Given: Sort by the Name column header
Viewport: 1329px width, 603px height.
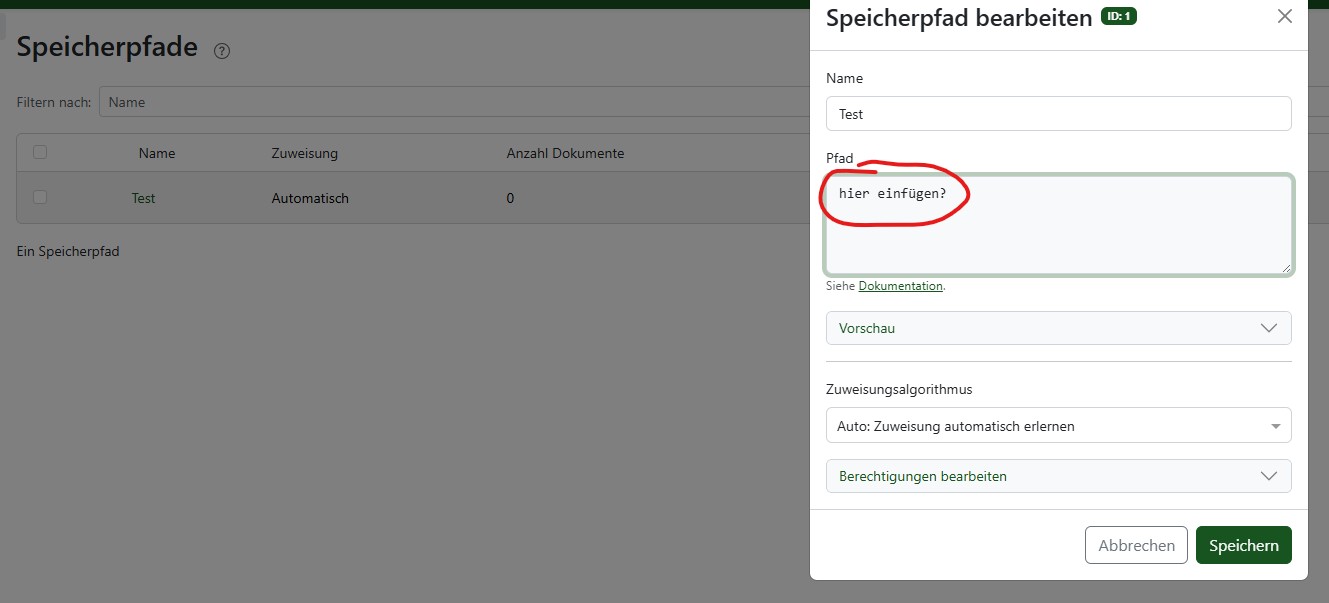Looking at the screenshot, I should click(157, 153).
